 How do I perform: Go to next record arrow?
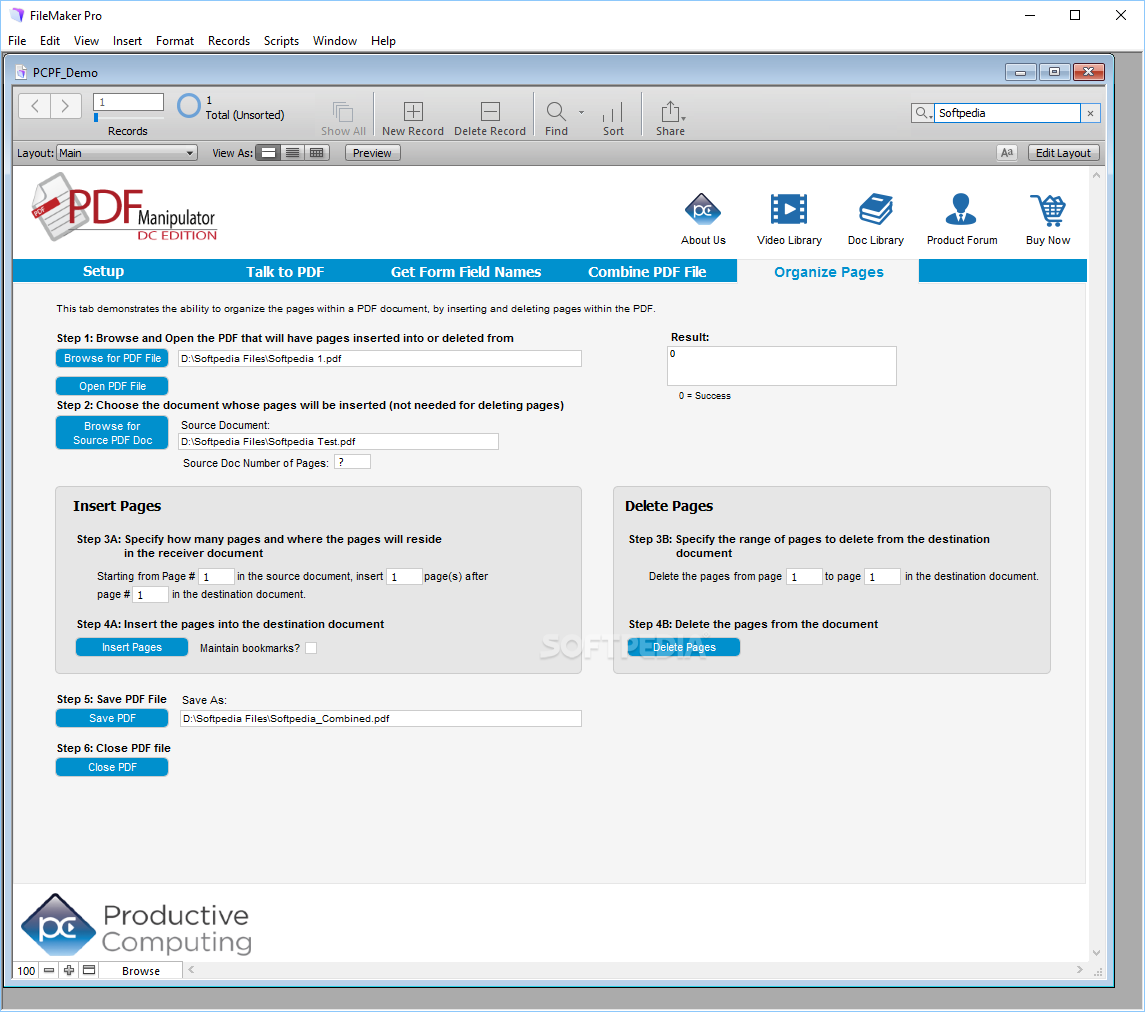click(66, 106)
